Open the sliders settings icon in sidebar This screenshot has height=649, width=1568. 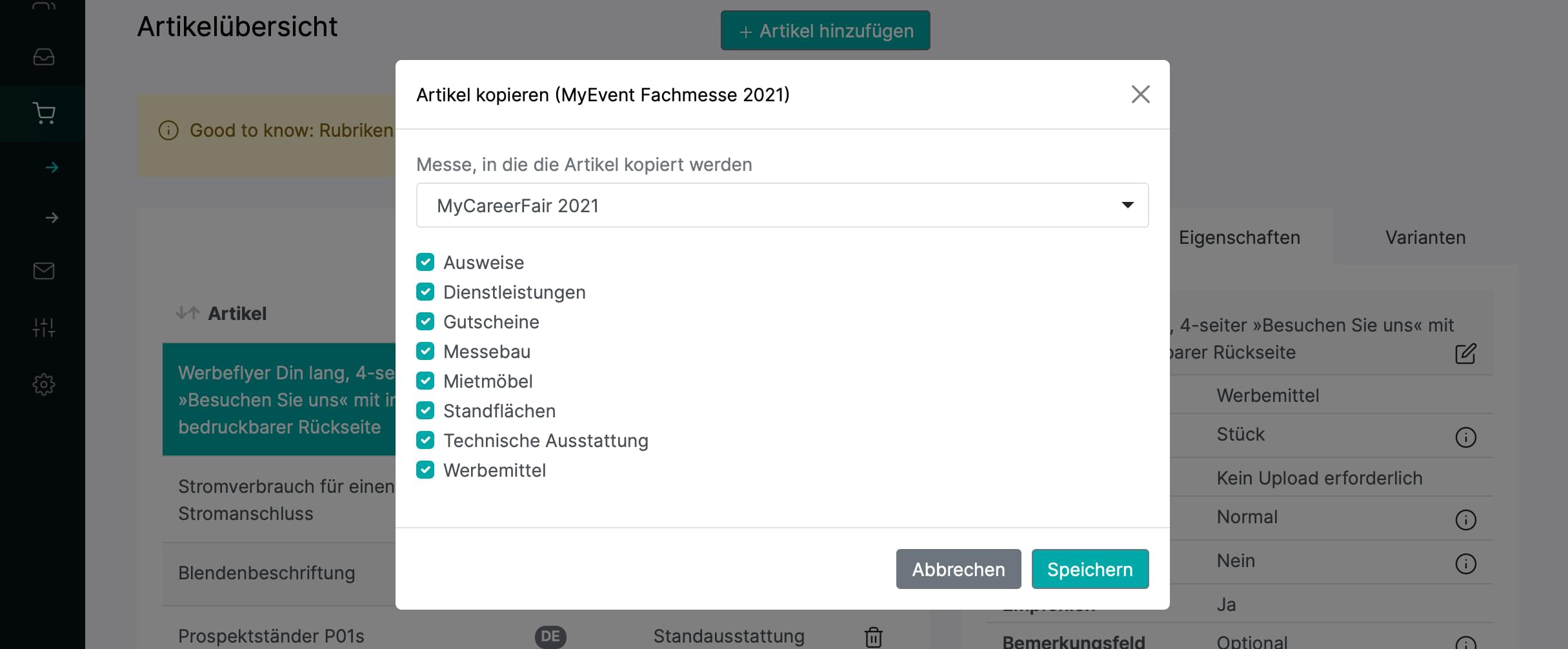pyautogui.click(x=43, y=328)
